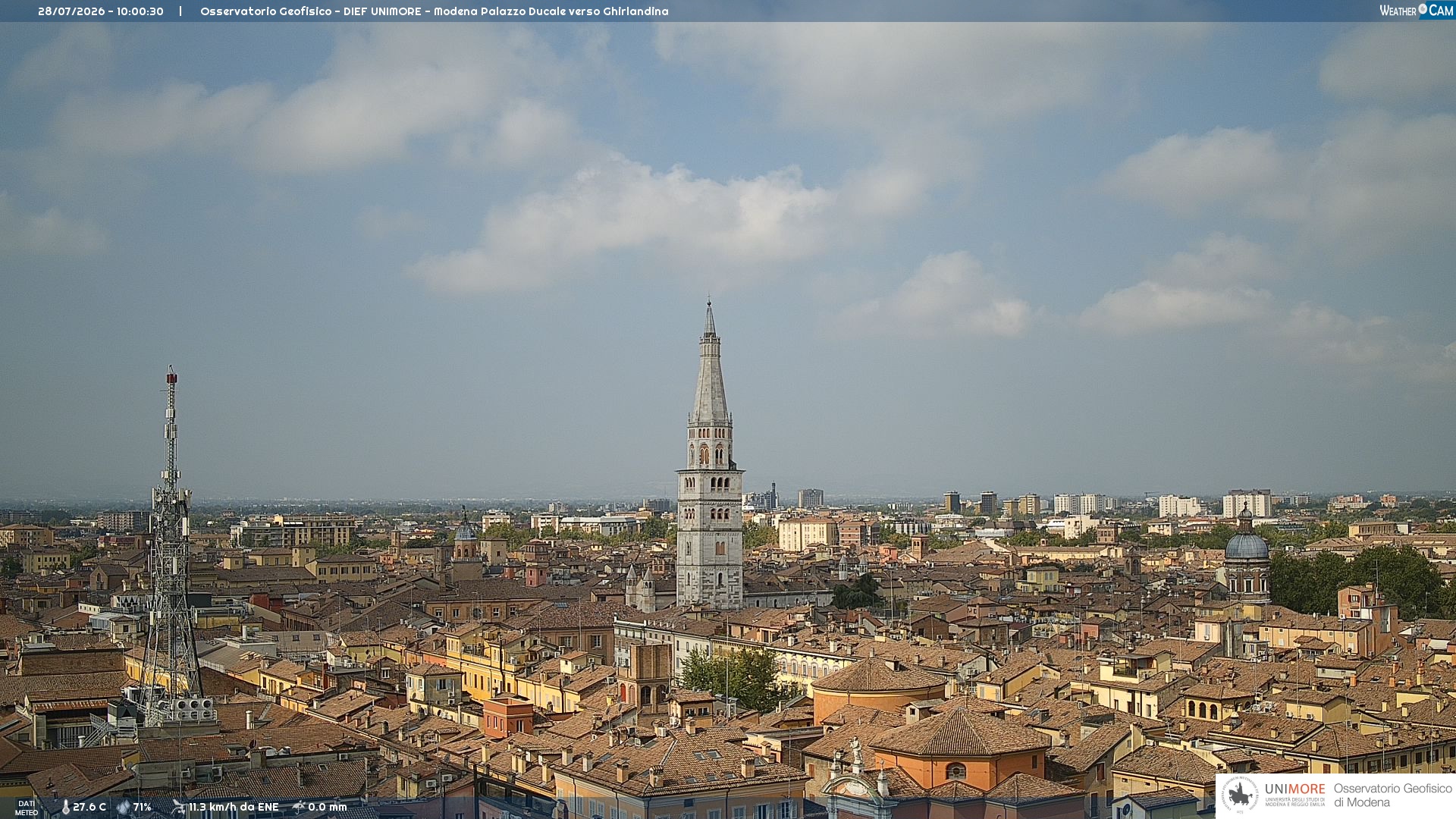The height and width of the screenshot is (819, 1456).
Task: Select the 0.0 mm rainfall value
Action: pyautogui.click(x=328, y=808)
